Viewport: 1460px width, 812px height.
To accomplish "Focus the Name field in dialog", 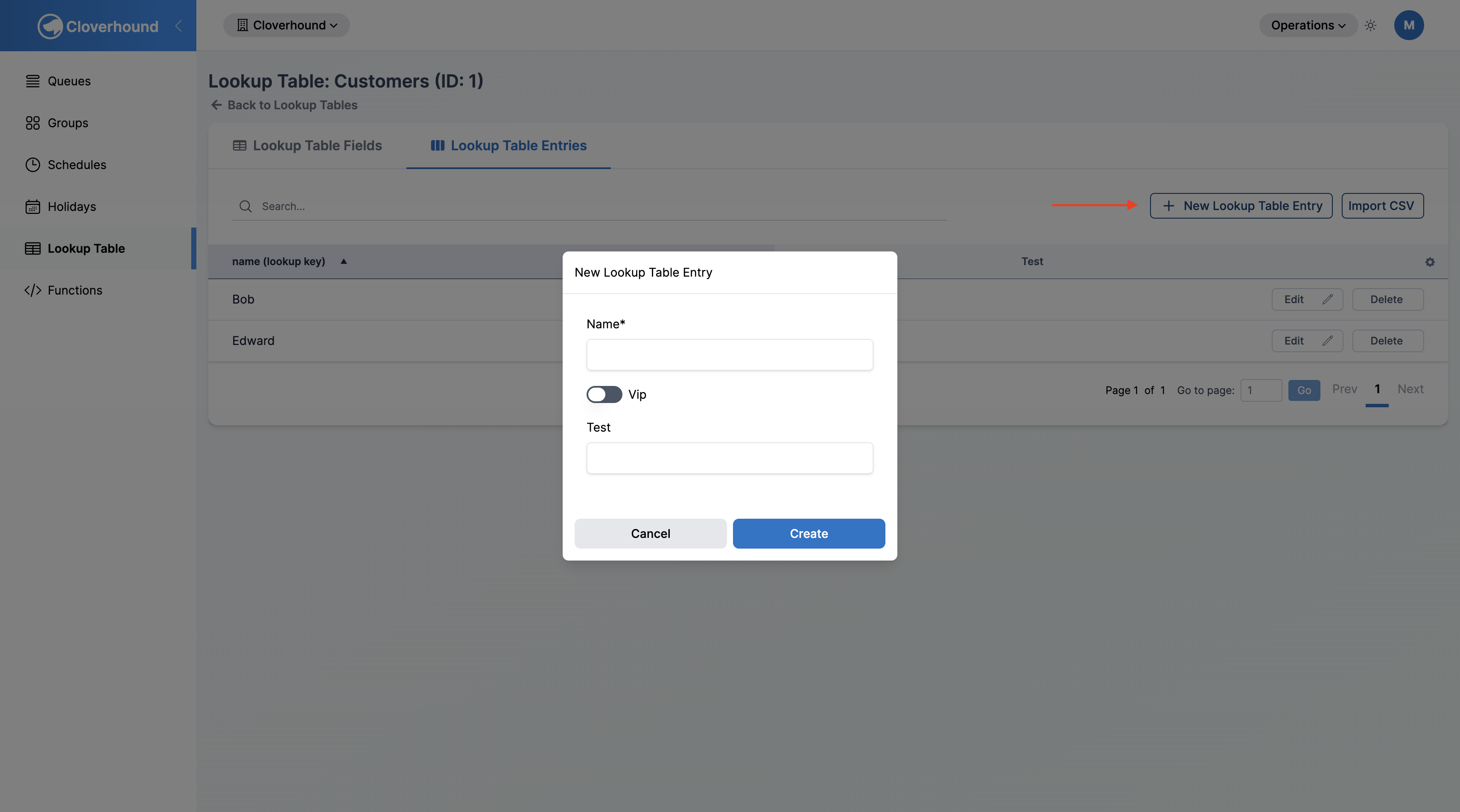I will point(730,355).
